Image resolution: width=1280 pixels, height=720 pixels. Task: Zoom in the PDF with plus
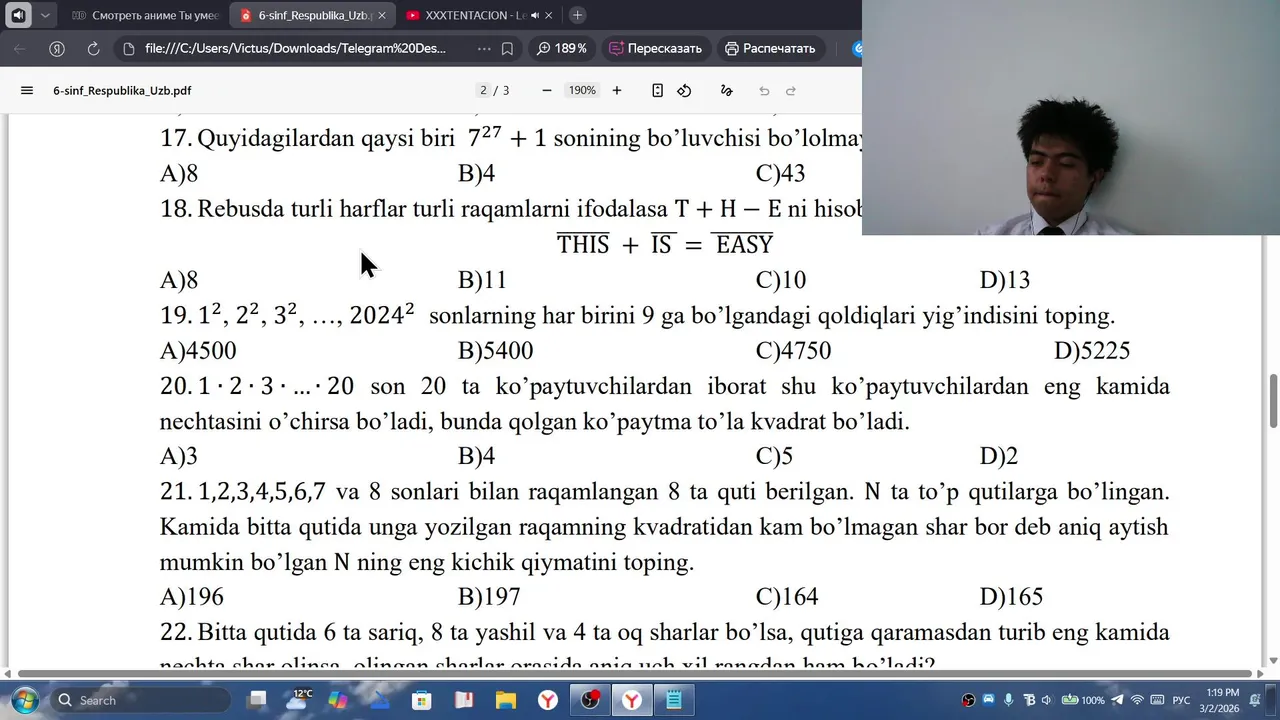click(617, 90)
